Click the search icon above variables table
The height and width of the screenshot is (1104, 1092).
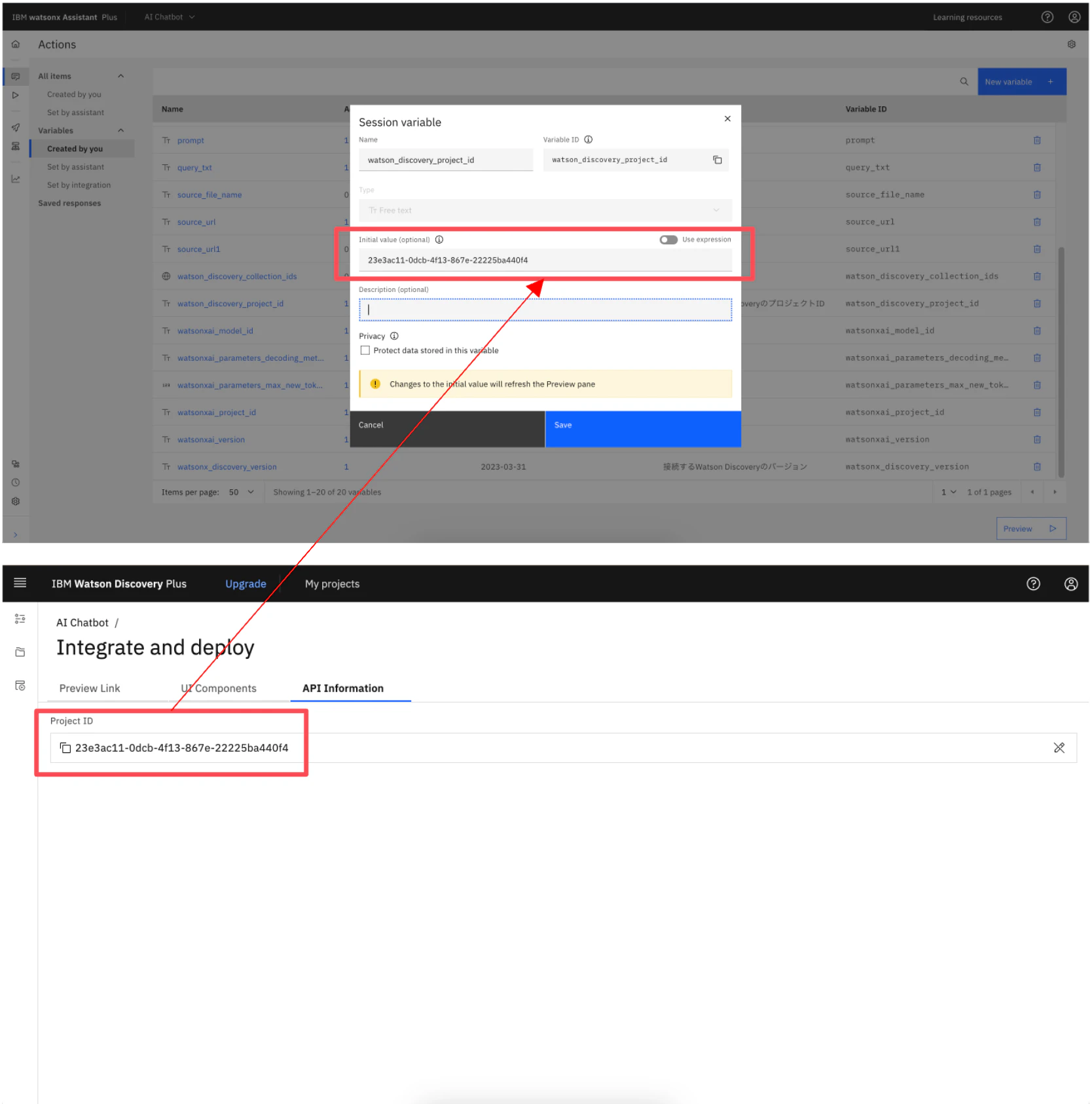click(x=964, y=82)
